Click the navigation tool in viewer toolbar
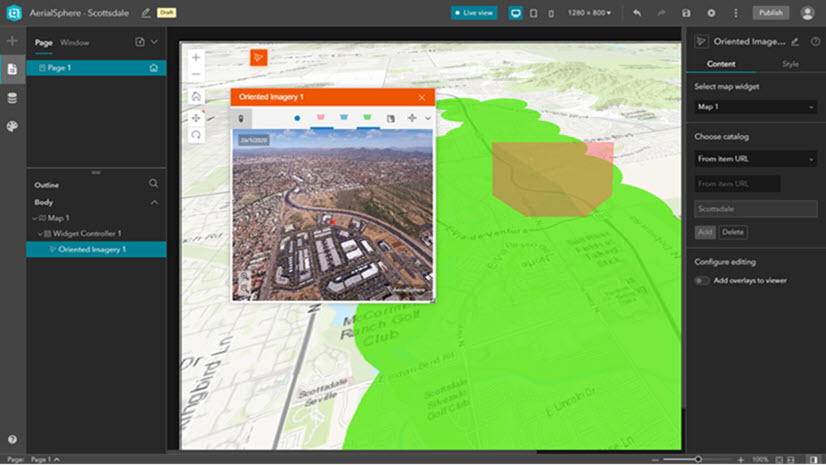 412,118
